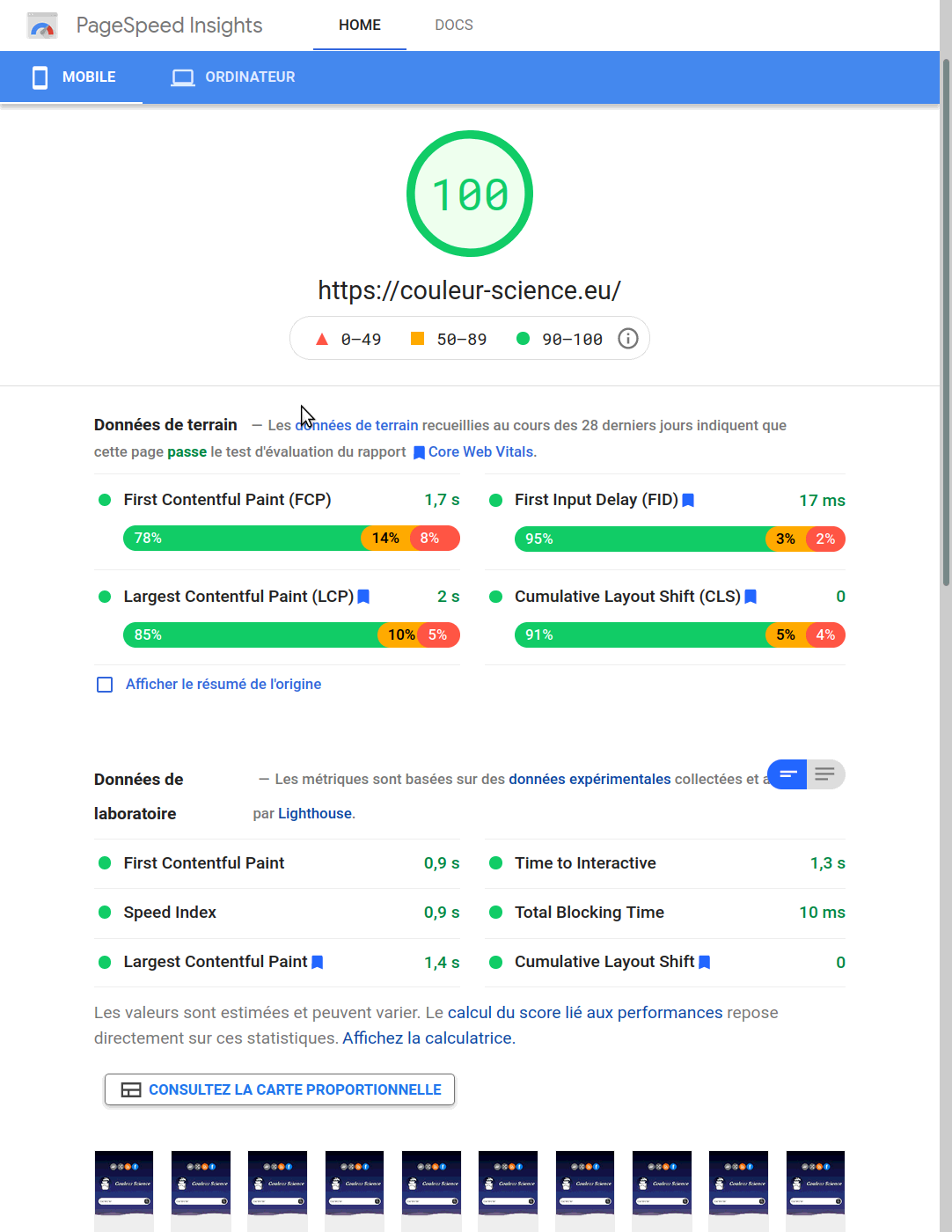Open 'données expérimentales' link

pos(590,780)
